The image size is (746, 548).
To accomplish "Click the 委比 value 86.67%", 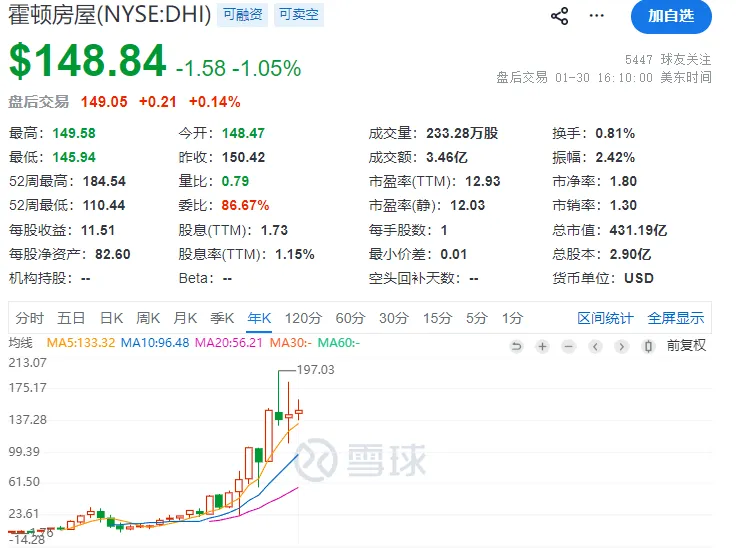I will pyautogui.click(x=245, y=206).
